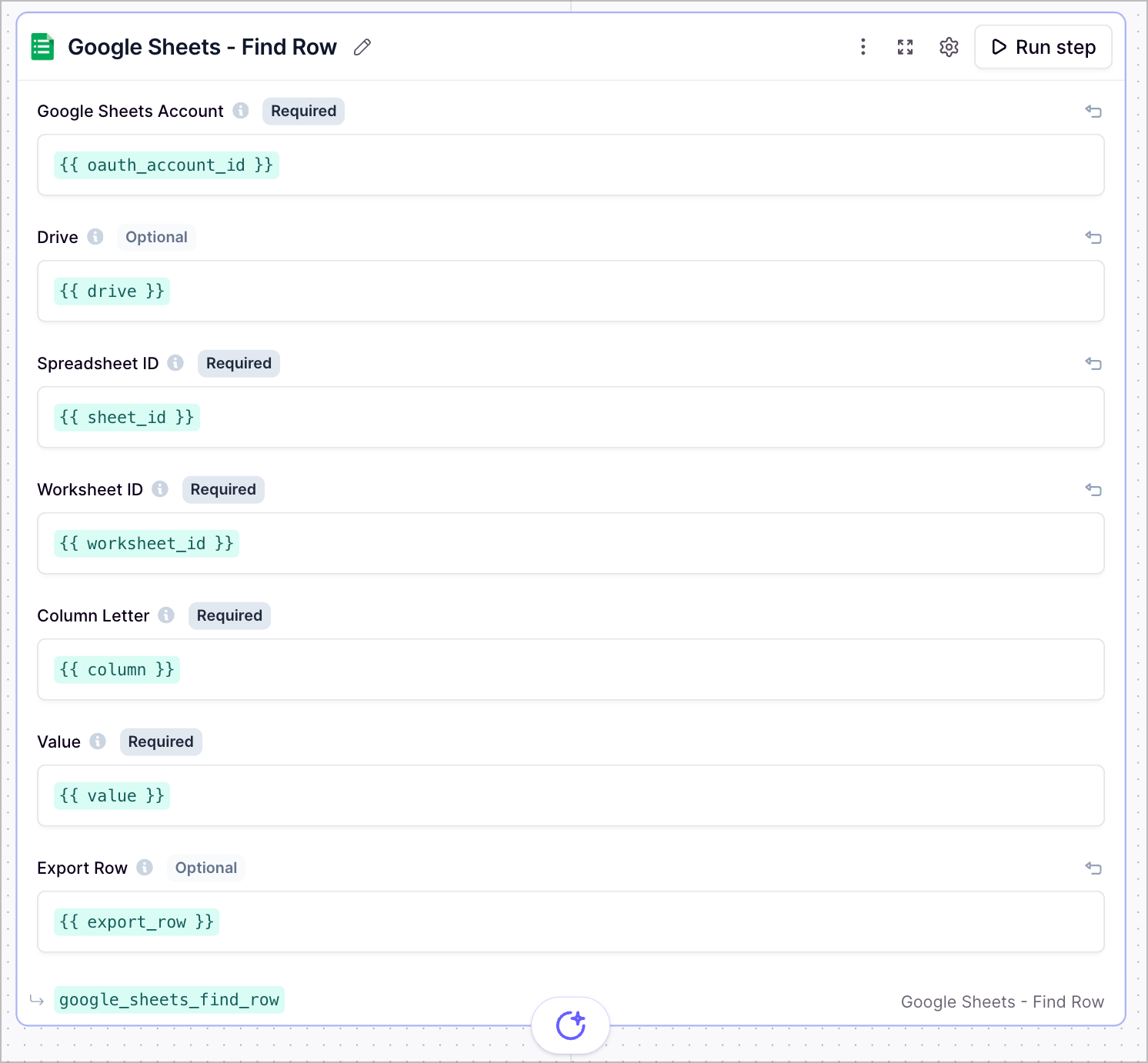Open the step settings gear
This screenshot has width=1148, height=1063.
pos(948,47)
